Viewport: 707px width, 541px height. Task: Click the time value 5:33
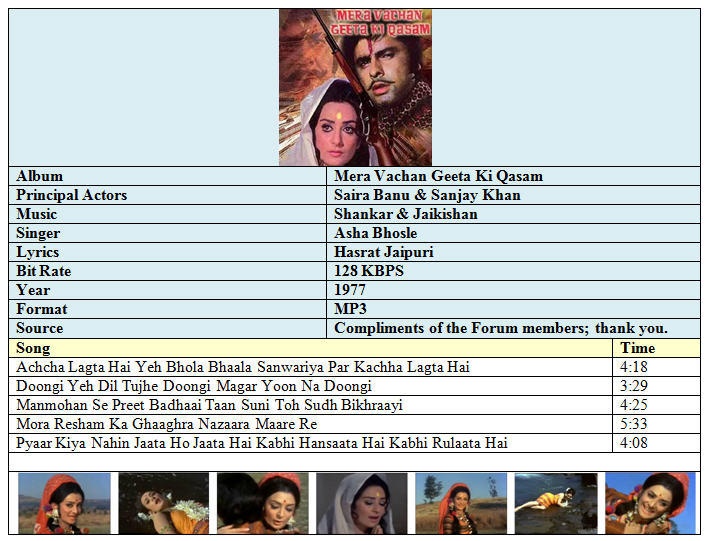634,424
